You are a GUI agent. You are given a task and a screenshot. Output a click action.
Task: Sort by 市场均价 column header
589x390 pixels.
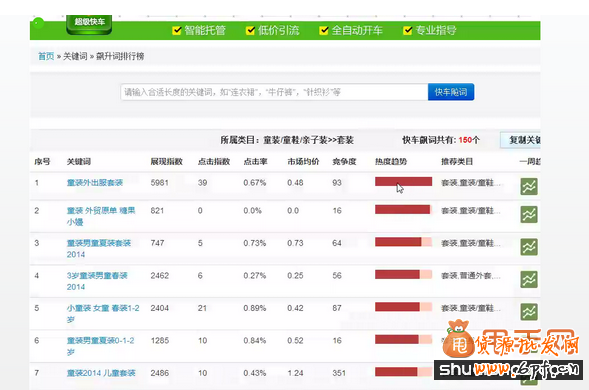click(303, 162)
